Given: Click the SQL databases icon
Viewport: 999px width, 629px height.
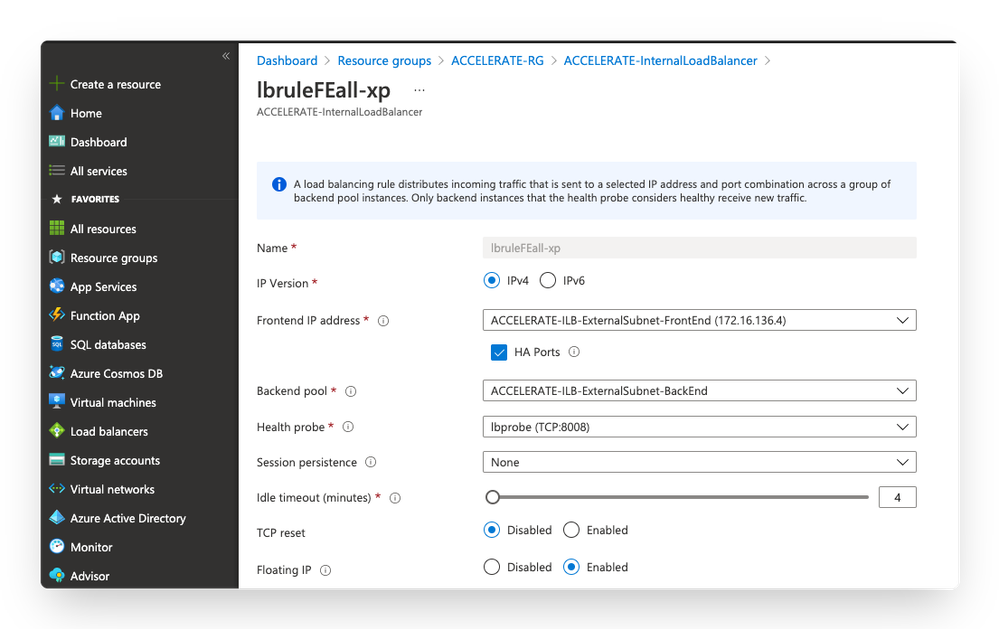Looking at the screenshot, I should (x=57, y=344).
